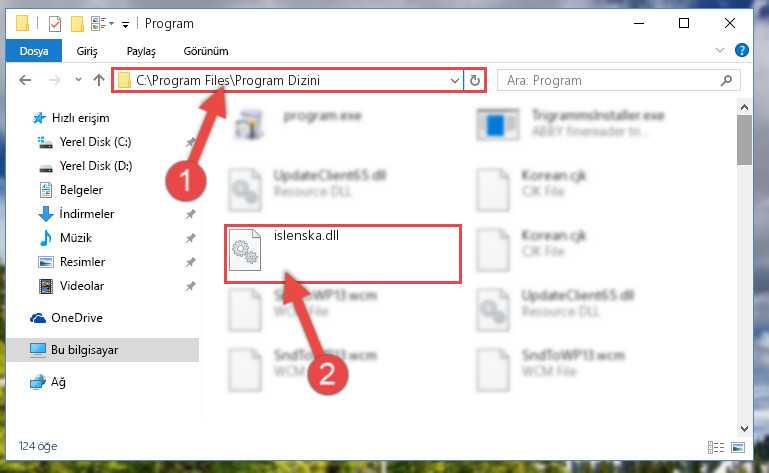Expand the address bar history dropdown
The height and width of the screenshot is (473, 769).
(x=455, y=80)
